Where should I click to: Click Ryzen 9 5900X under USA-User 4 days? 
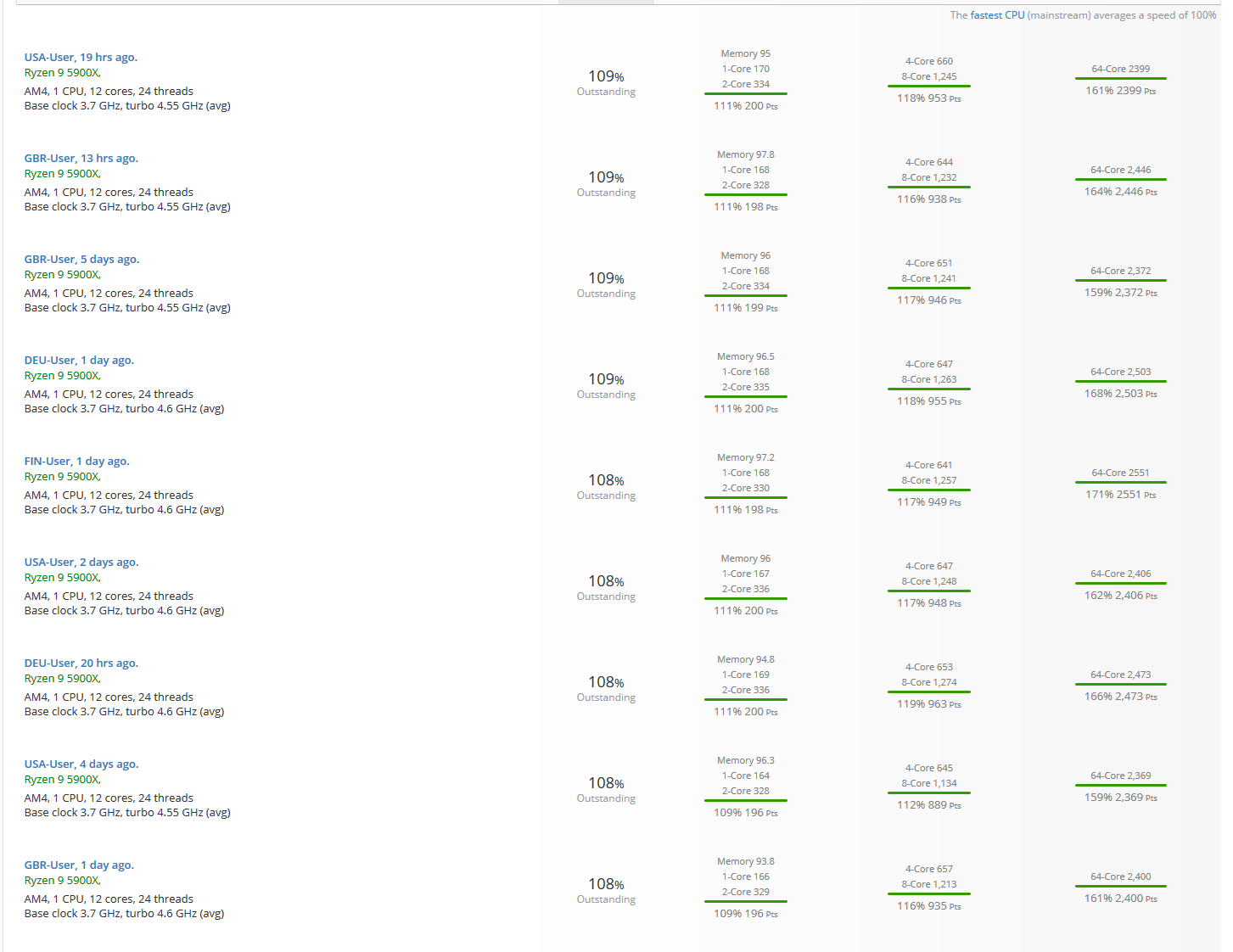click(x=63, y=780)
